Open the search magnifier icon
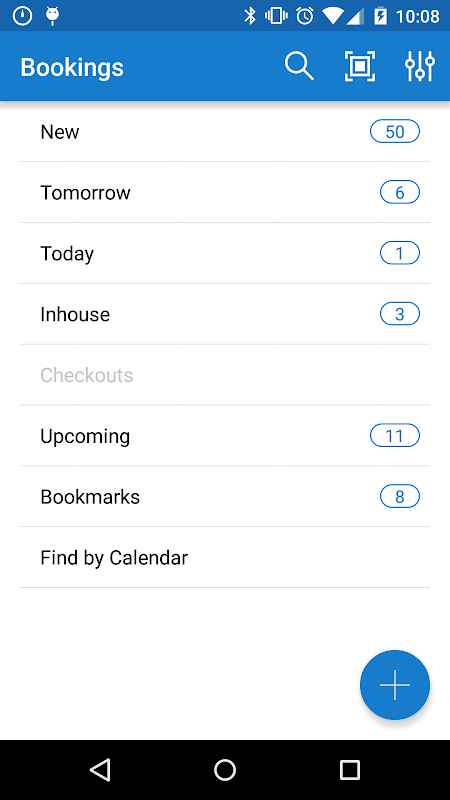 pos(299,66)
